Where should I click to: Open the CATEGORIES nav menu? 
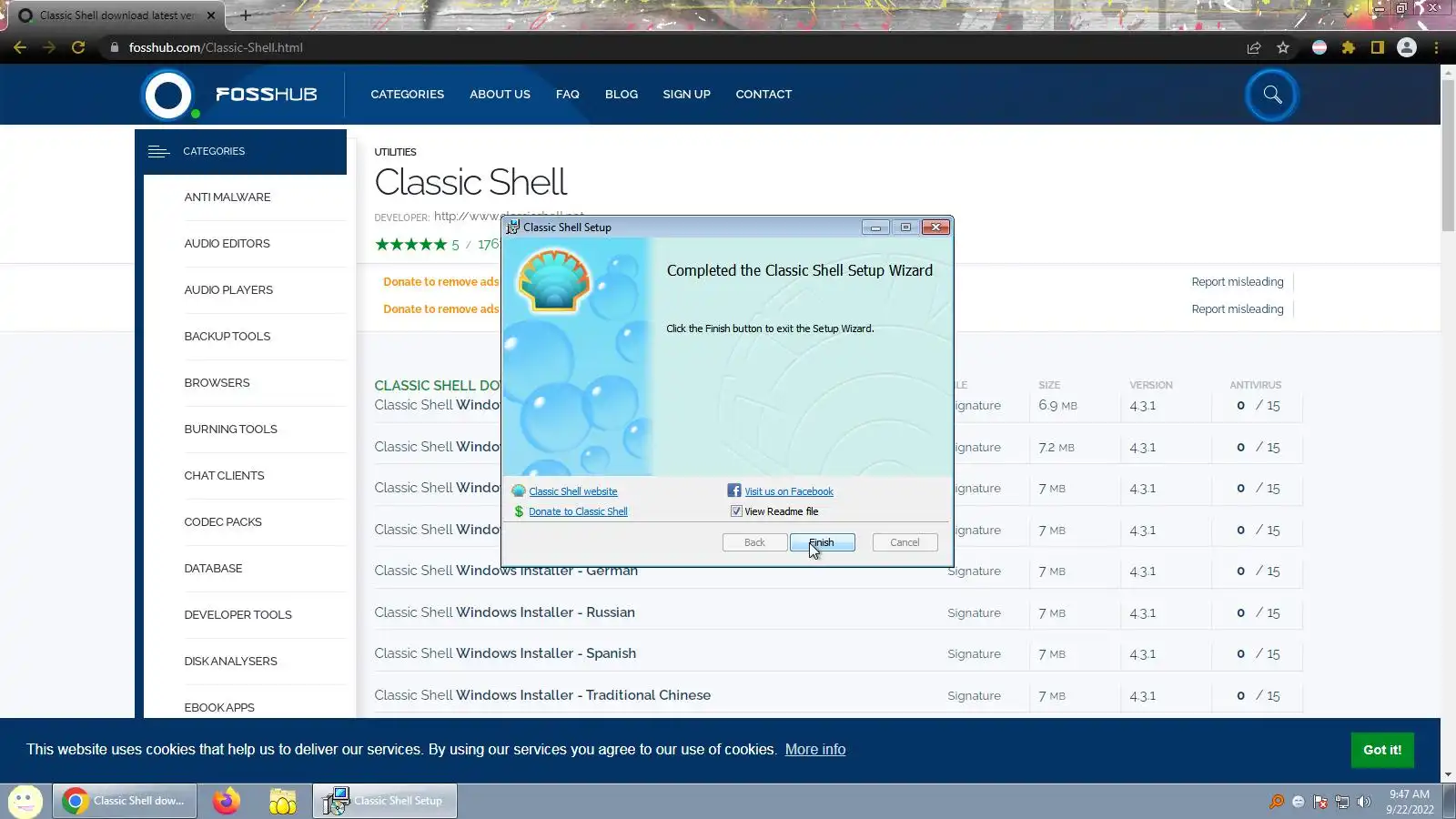coord(407,94)
